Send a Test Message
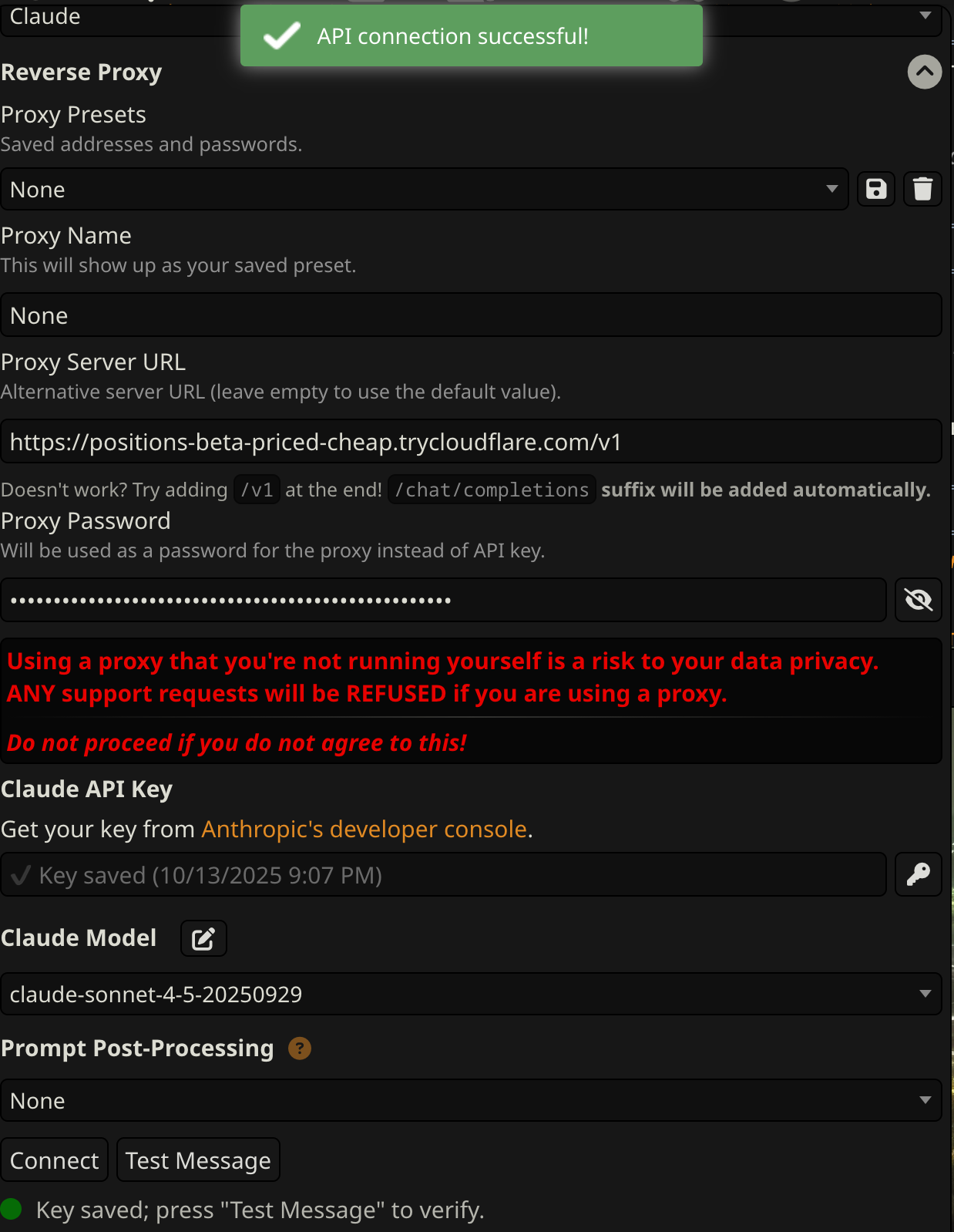Image resolution: width=954 pixels, height=1232 pixels. tap(198, 1160)
